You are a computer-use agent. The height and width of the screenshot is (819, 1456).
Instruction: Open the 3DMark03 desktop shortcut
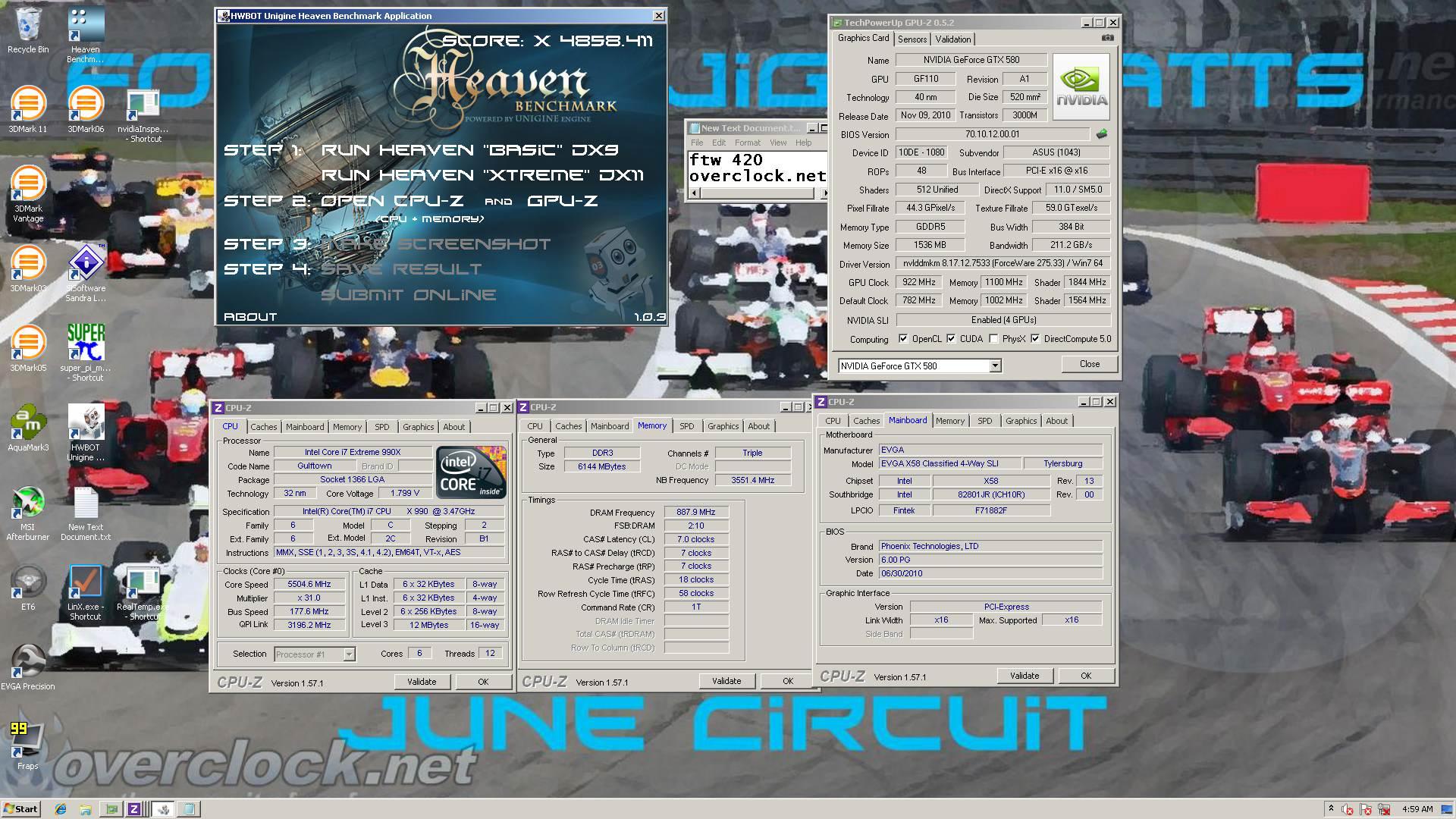point(28,269)
